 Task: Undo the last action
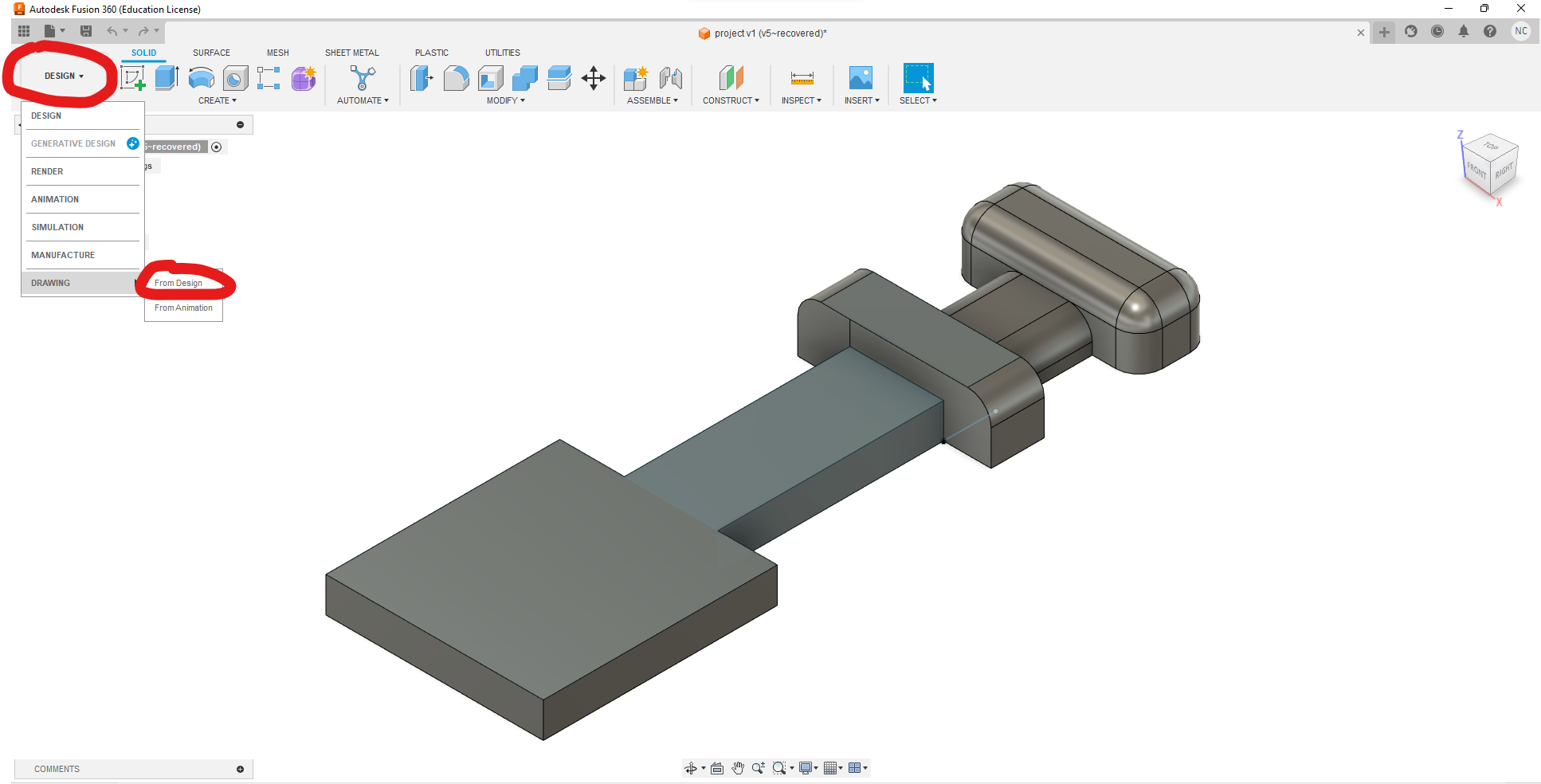click(x=112, y=31)
